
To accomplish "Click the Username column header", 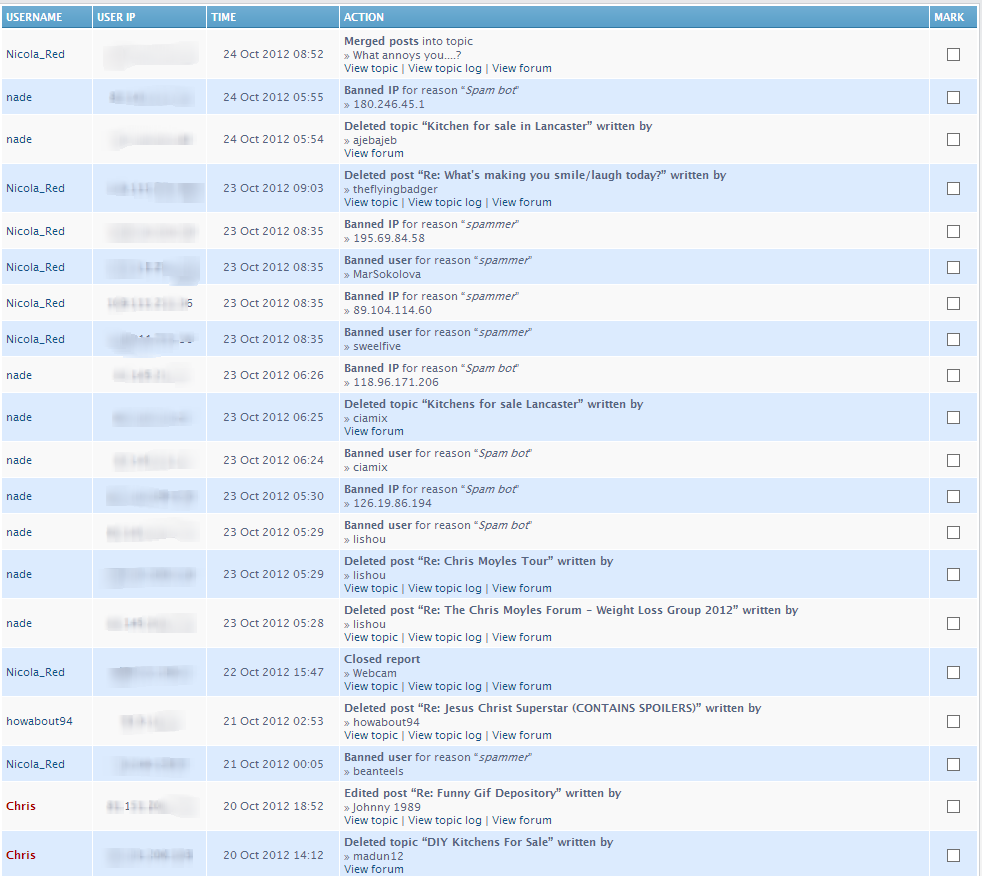I will click(x=34, y=17).
